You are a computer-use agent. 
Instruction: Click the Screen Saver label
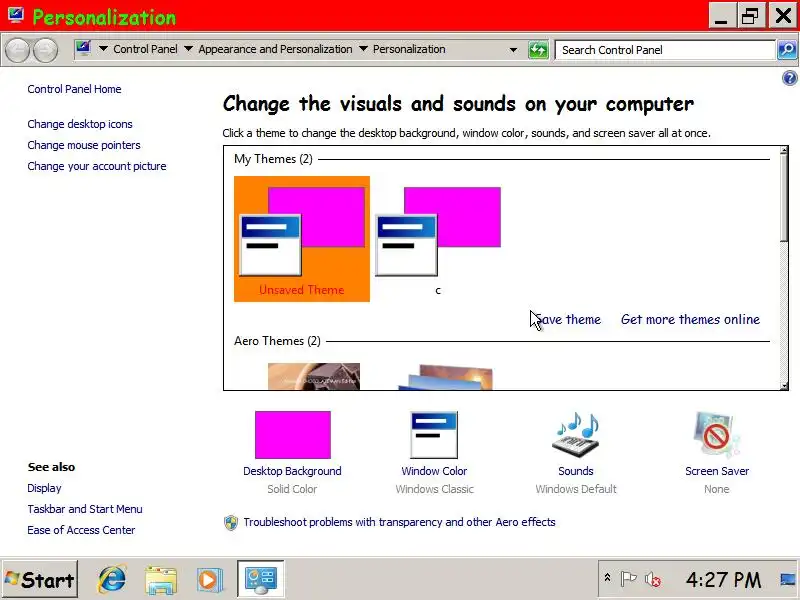coord(717,471)
